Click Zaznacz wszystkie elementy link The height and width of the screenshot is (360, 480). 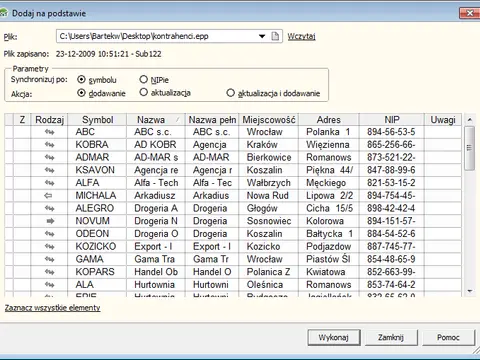(x=52, y=308)
